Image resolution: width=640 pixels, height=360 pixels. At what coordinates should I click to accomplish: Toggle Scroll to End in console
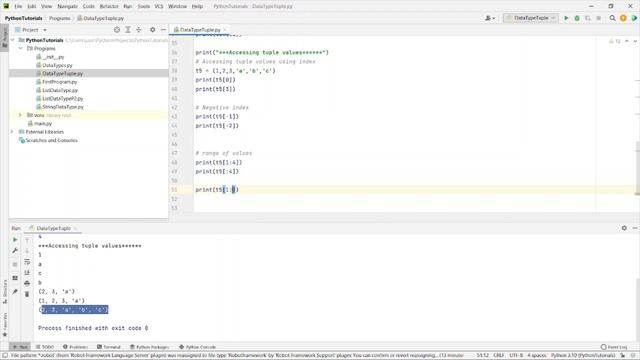point(27,272)
